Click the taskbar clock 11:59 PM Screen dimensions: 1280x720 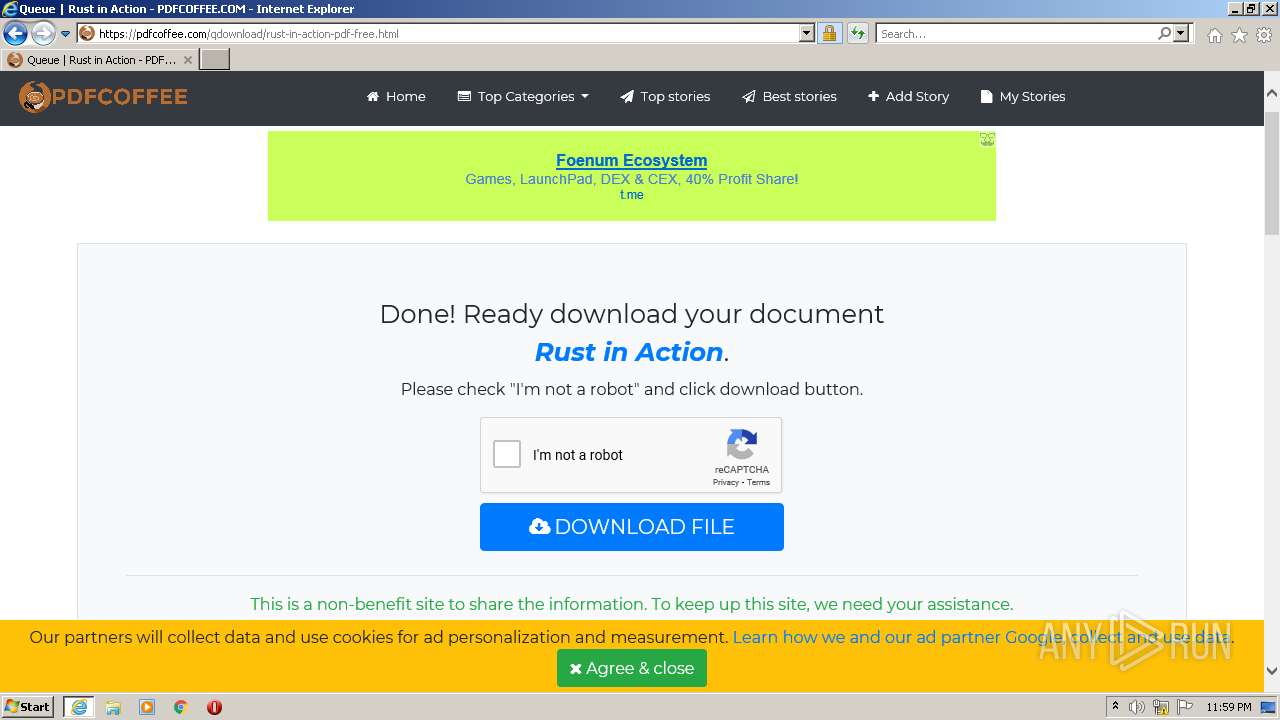(1229, 707)
